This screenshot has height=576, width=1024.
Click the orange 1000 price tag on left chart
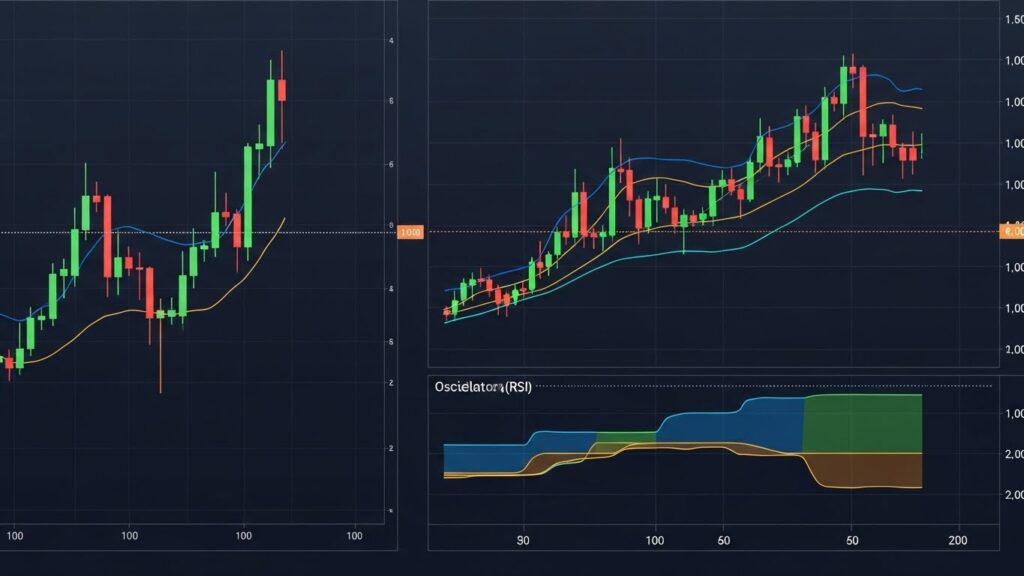coord(410,230)
